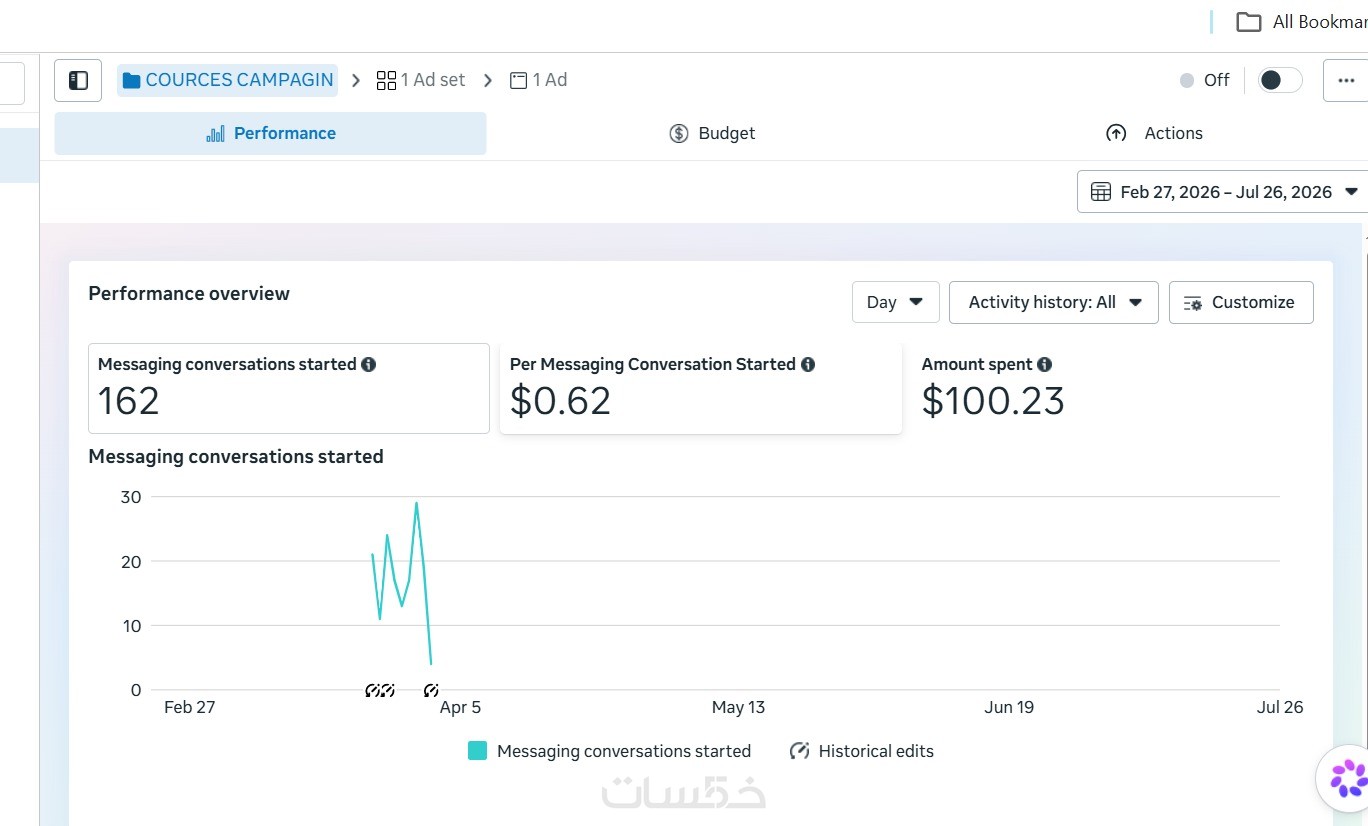1368x826 pixels.
Task: Toggle the Messaging conversations started legend series
Action: coord(609,751)
